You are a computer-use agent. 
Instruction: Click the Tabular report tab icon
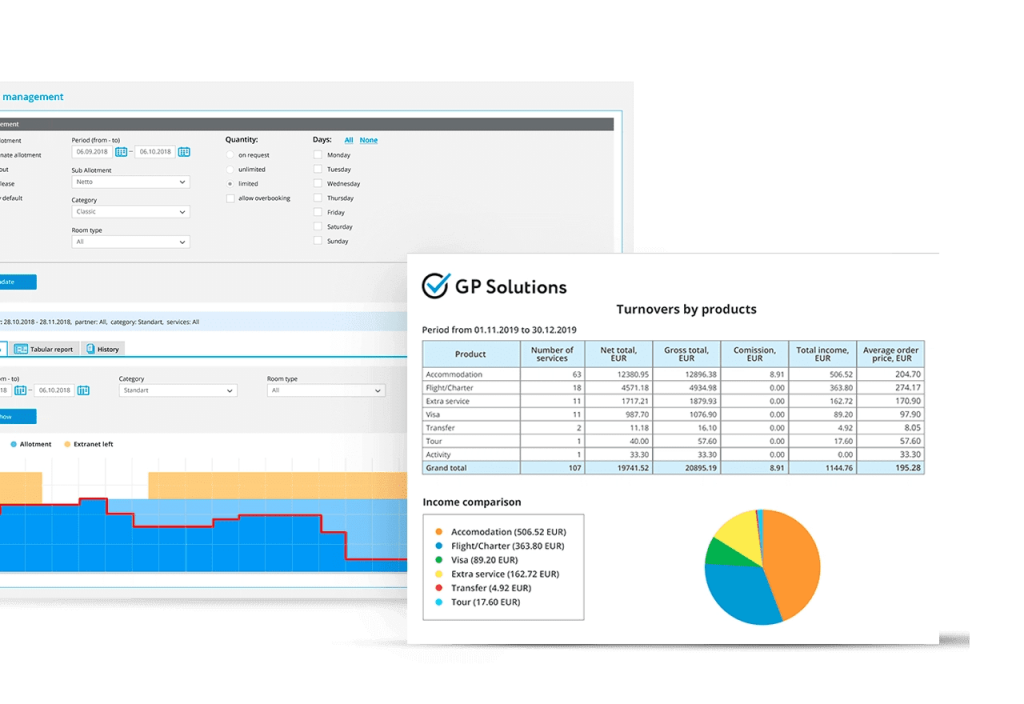(x=21, y=349)
